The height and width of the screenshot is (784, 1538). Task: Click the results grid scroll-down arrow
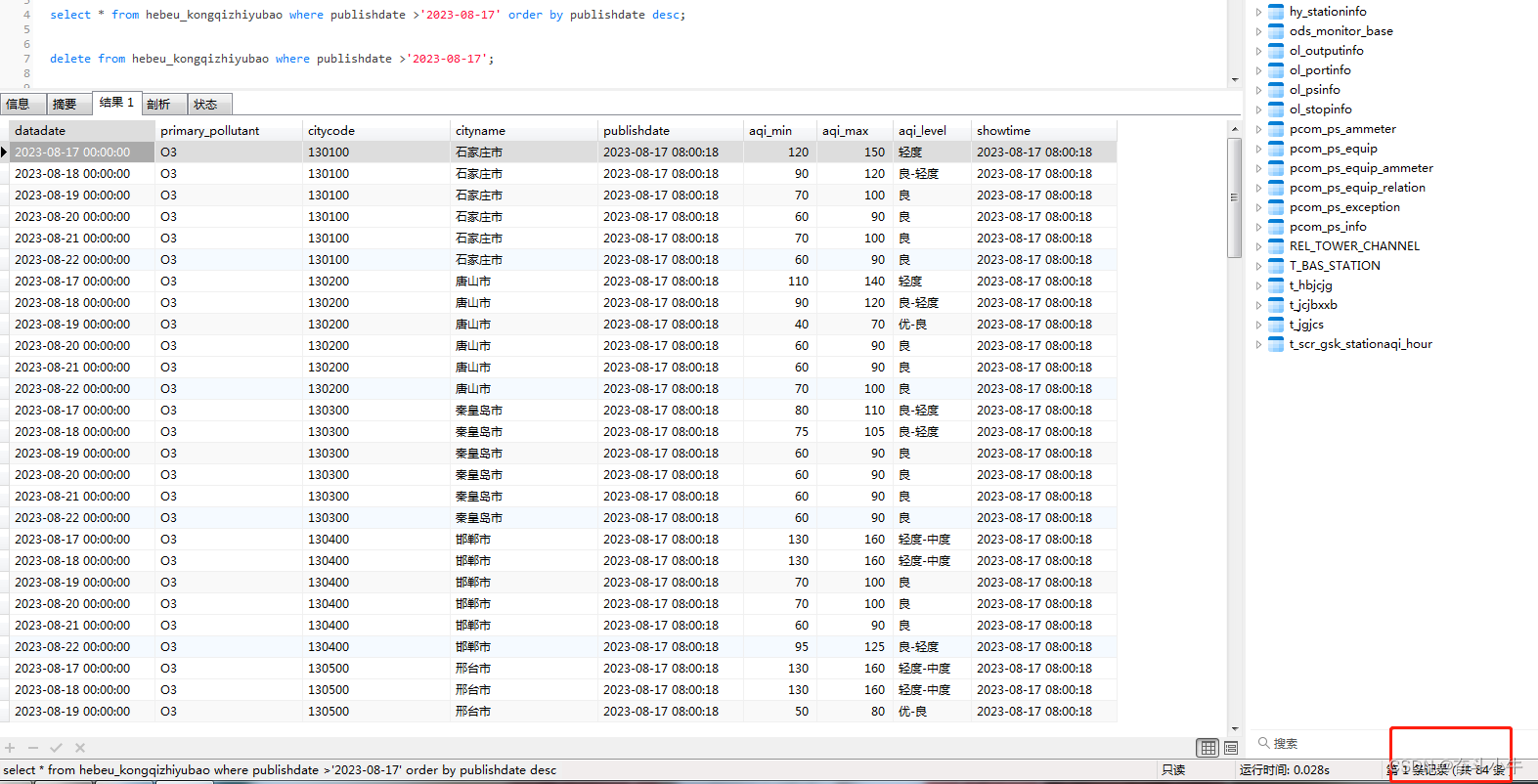click(1234, 729)
